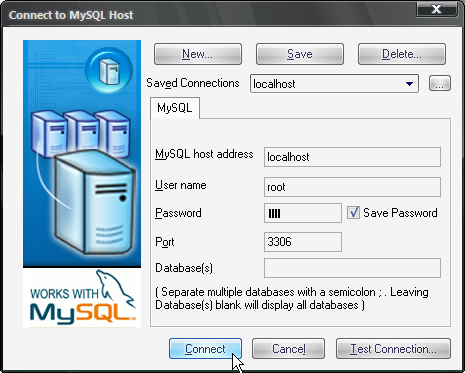Toggle the Save Password checkbox
This screenshot has width=465, height=373.
pos(353,212)
